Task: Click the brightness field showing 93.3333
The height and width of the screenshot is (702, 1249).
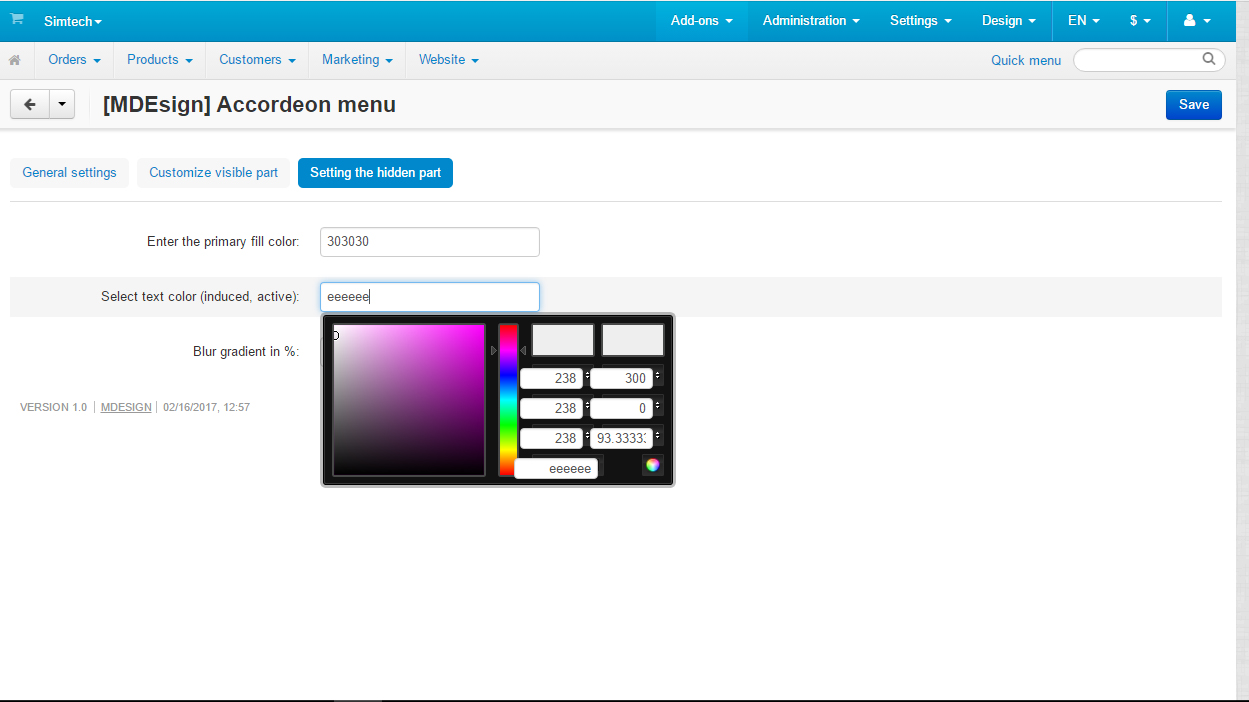Action: [x=621, y=438]
